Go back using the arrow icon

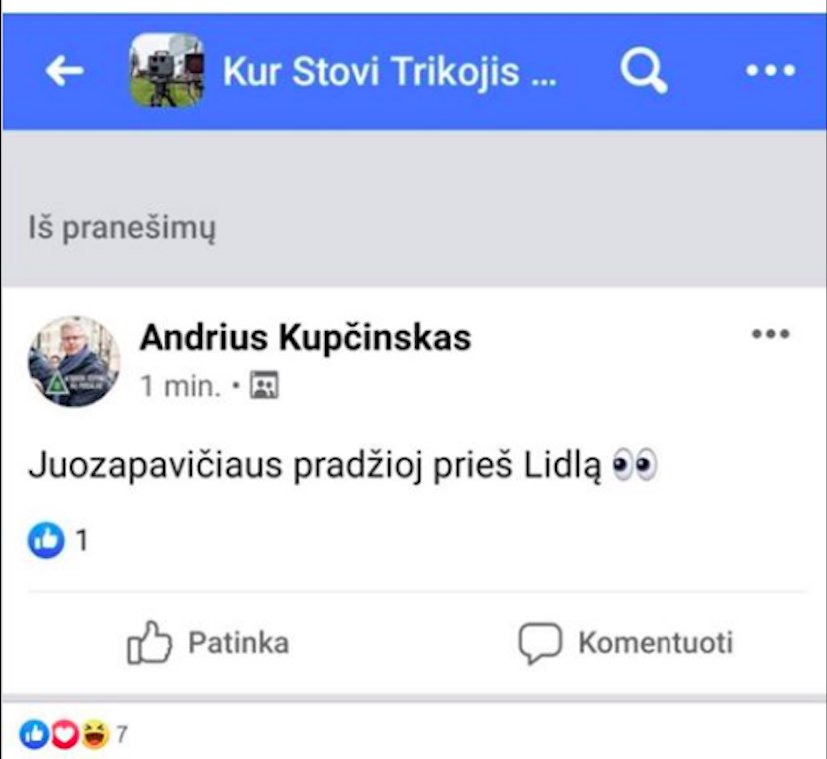(64, 71)
